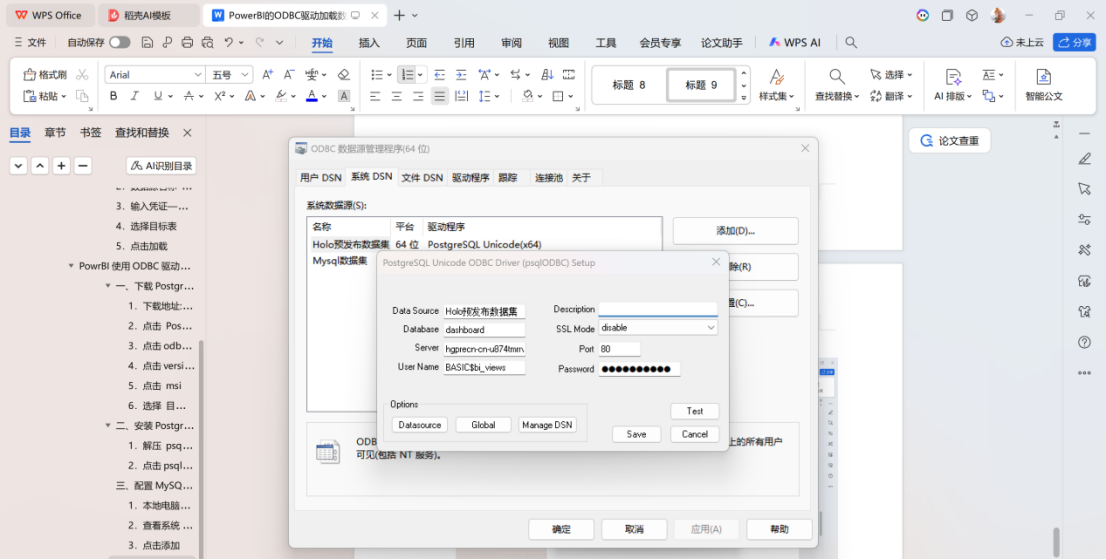Increase font size with the A+ icon
Viewport: 1106px width, 560px height.
click(267, 74)
